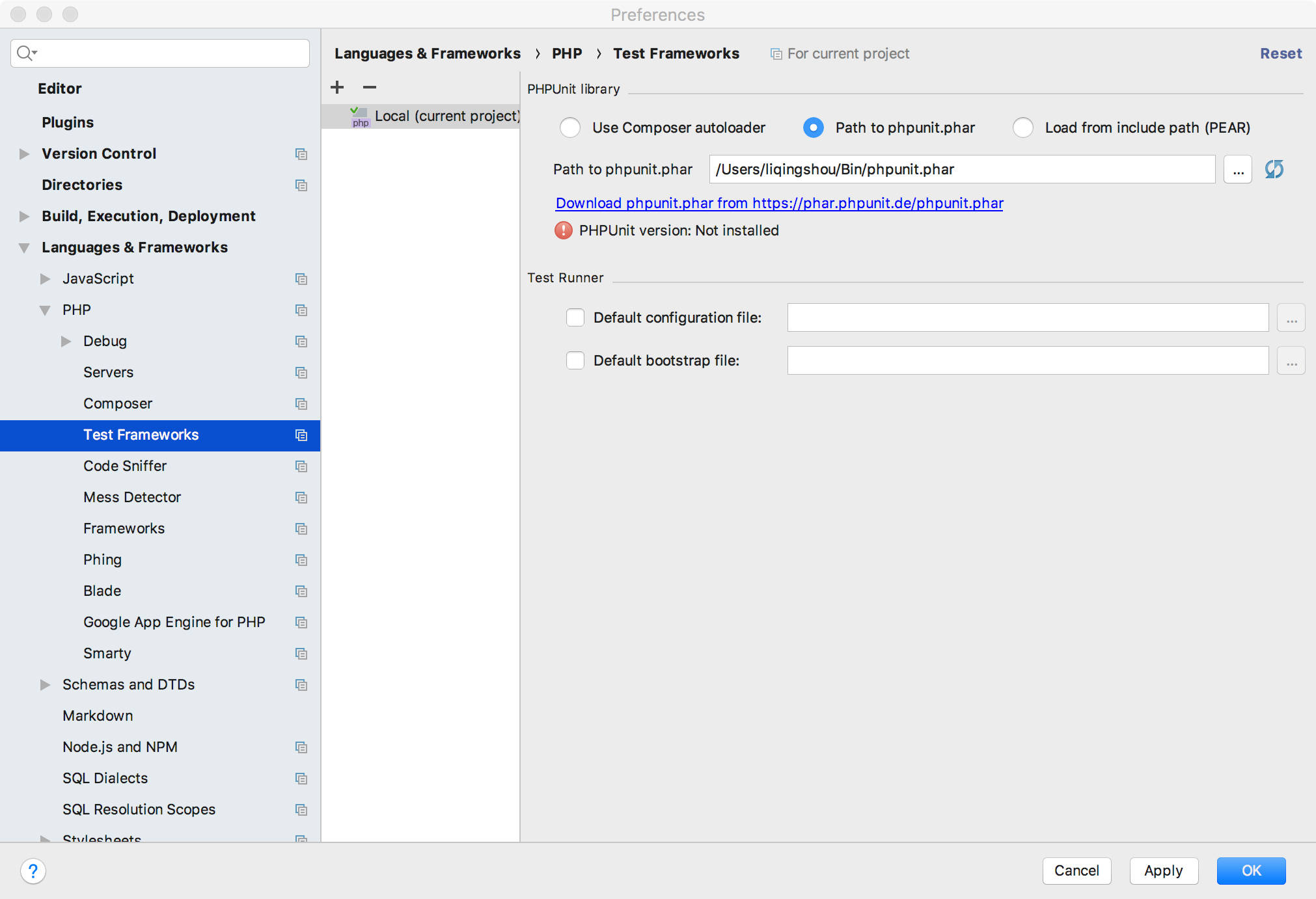Screen dimensions: 1316x899
Task: Select the Use Composer autoloader radio button
Action: pyautogui.click(x=569, y=127)
